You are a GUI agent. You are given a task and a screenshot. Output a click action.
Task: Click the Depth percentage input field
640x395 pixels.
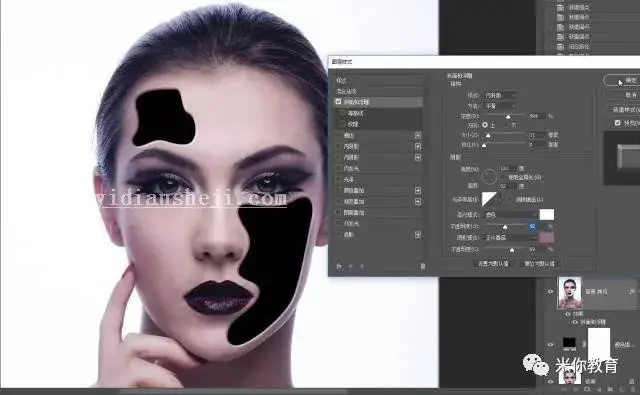537,116
